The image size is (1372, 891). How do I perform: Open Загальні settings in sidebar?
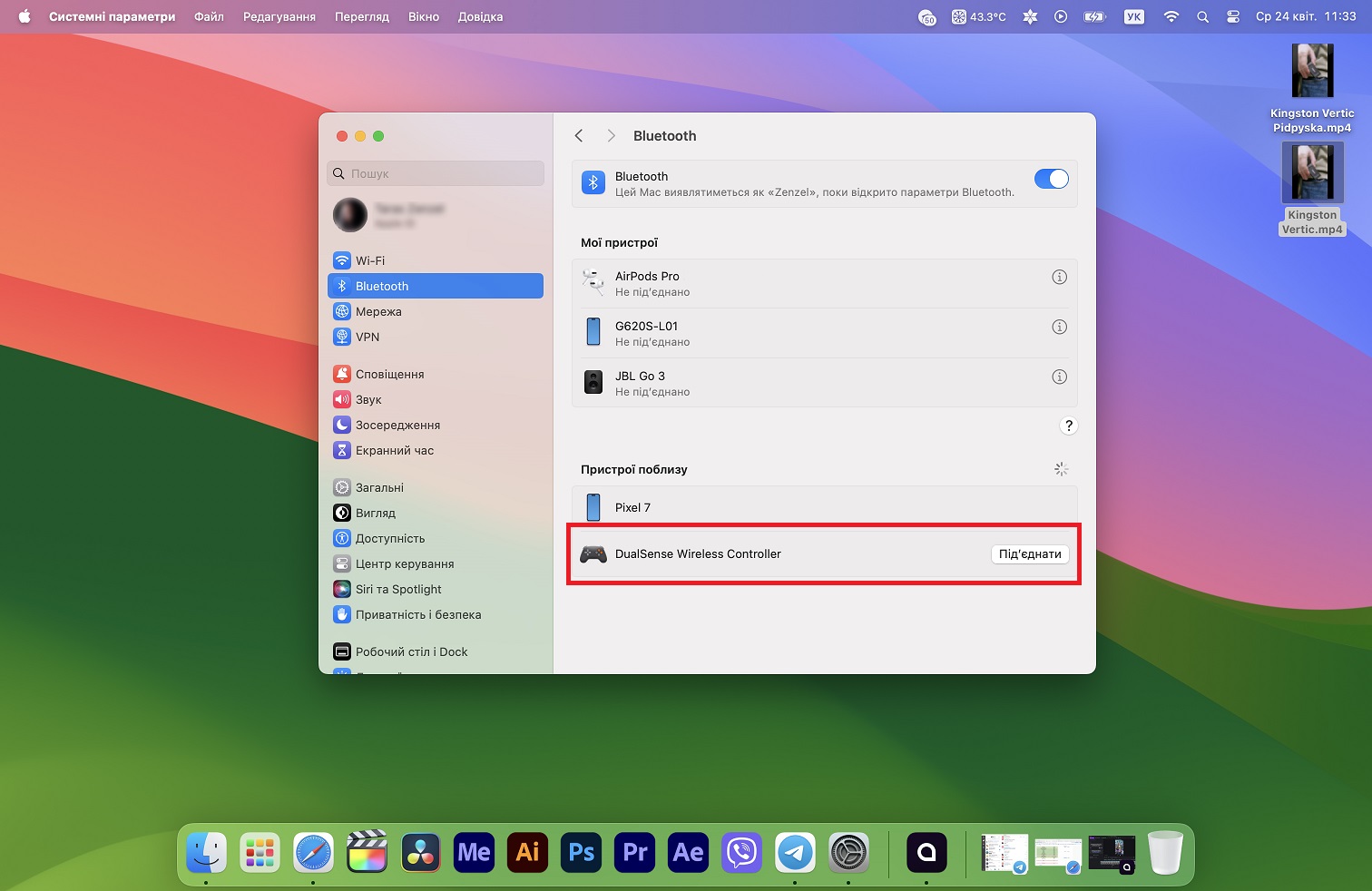pyautogui.click(x=436, y=487)
